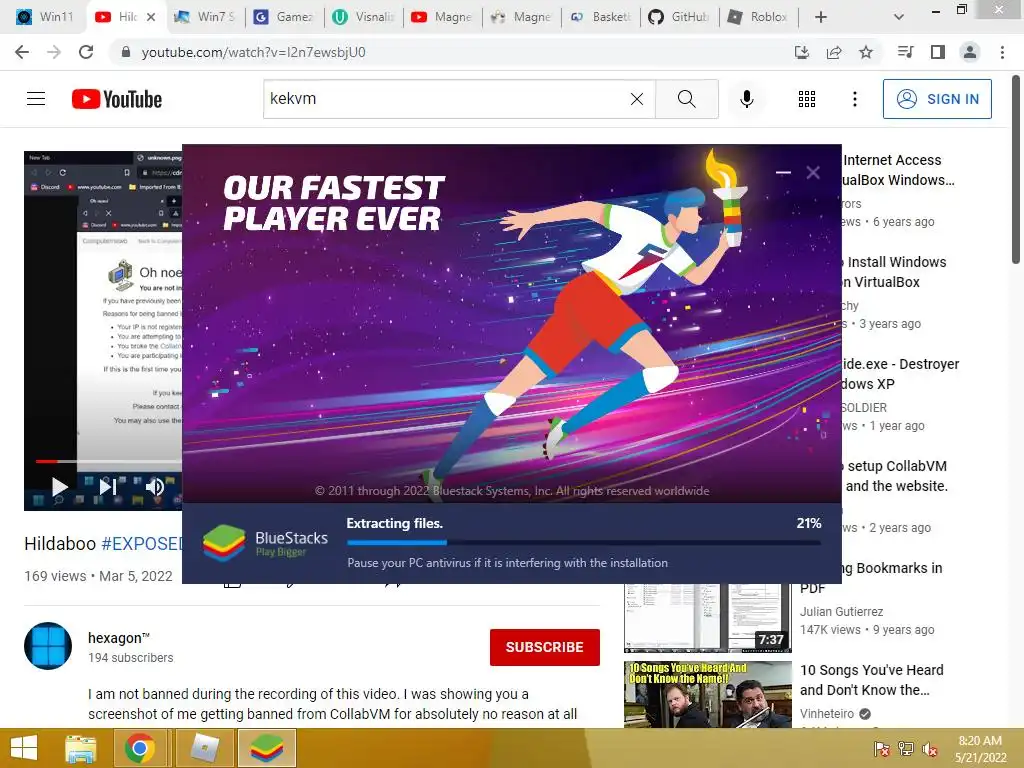This screenshot has height=768, width=1024.
Task: Open the 10 Songs video thumbnail
Action: point(707,694)
